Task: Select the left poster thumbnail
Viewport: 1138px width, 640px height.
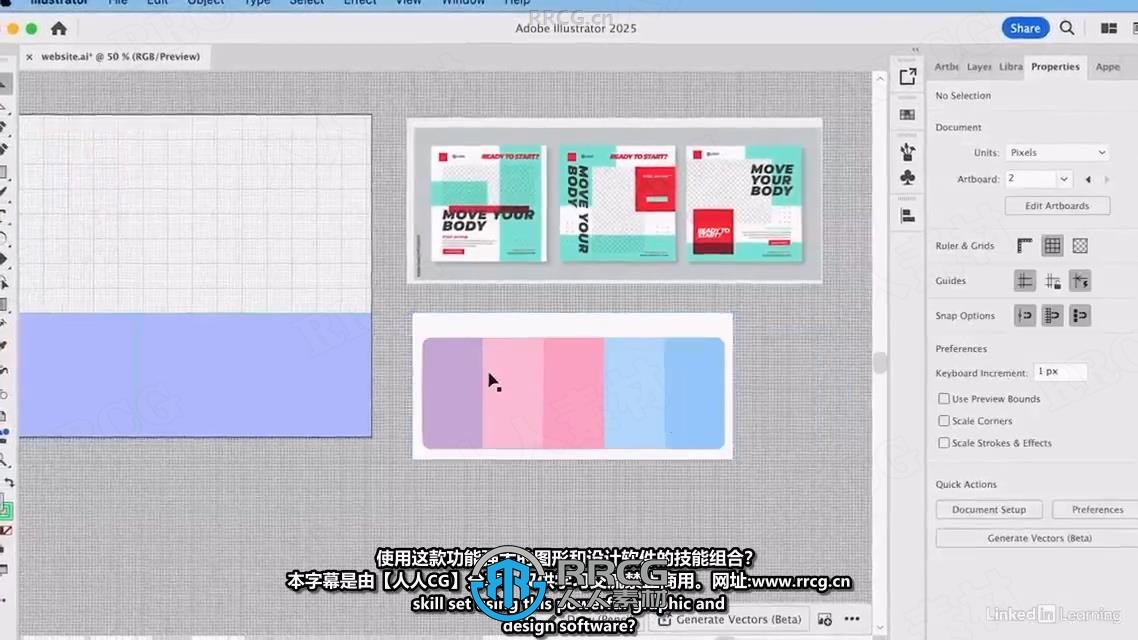Action: (x=488, y=203)
